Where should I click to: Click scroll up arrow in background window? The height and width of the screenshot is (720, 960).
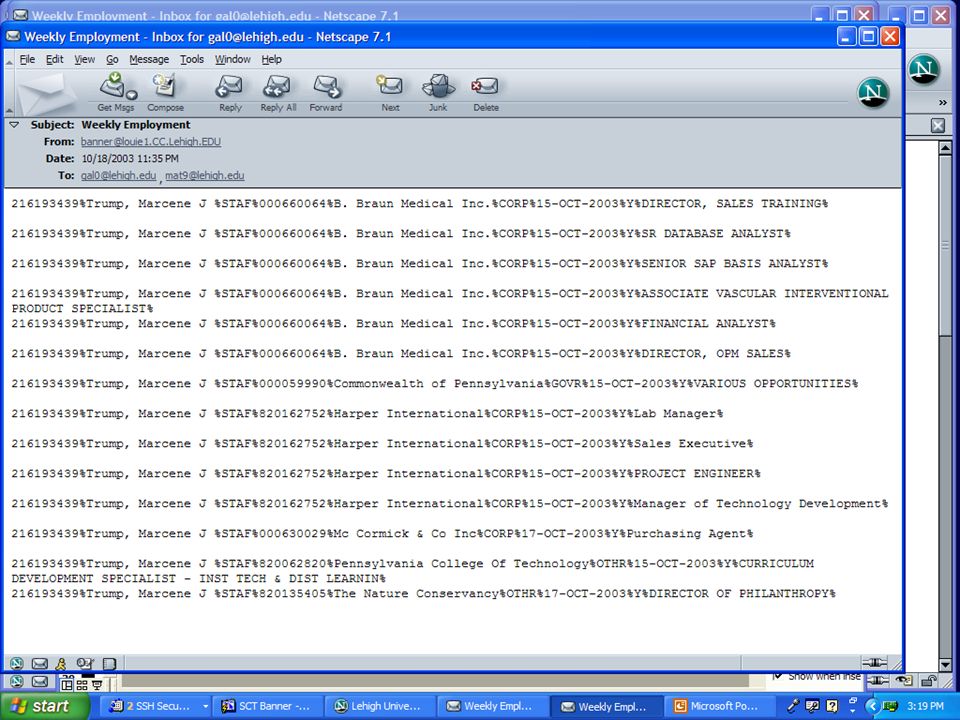945,148
